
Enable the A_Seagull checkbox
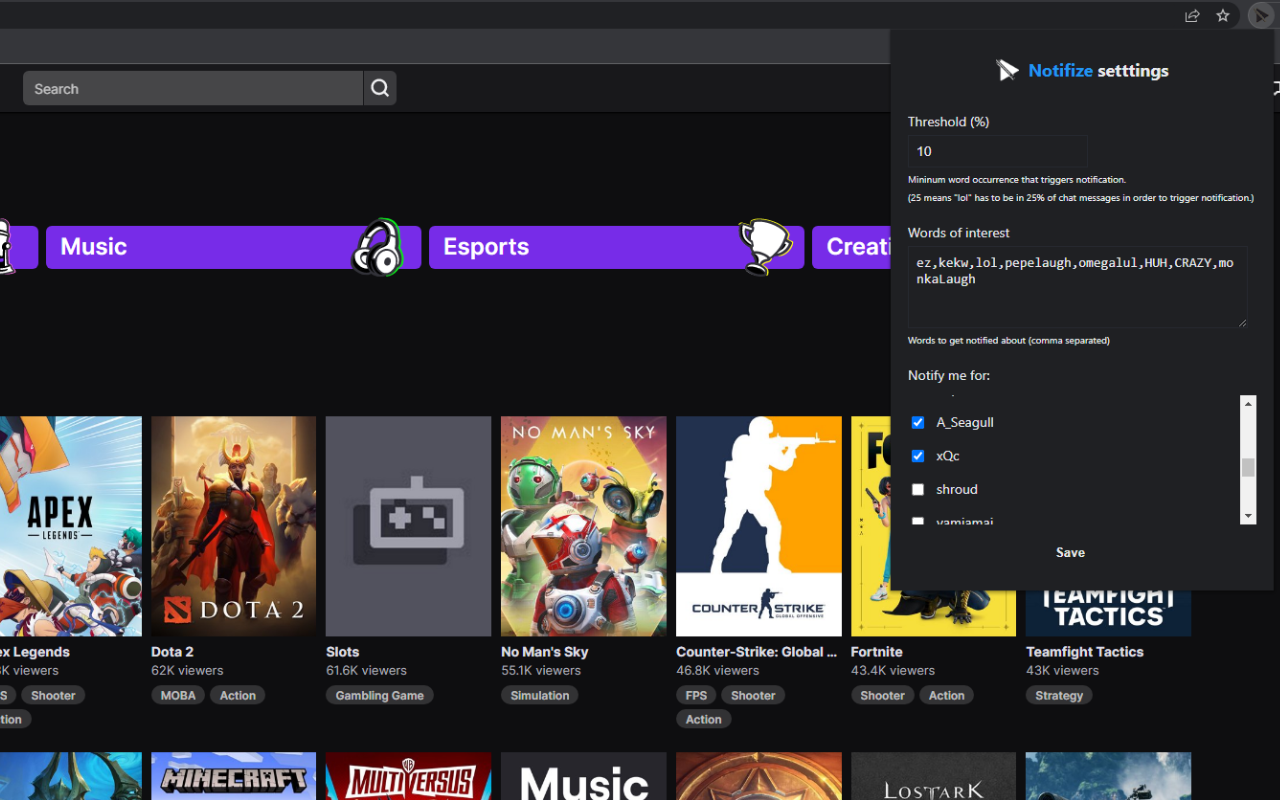click(918, 423)
